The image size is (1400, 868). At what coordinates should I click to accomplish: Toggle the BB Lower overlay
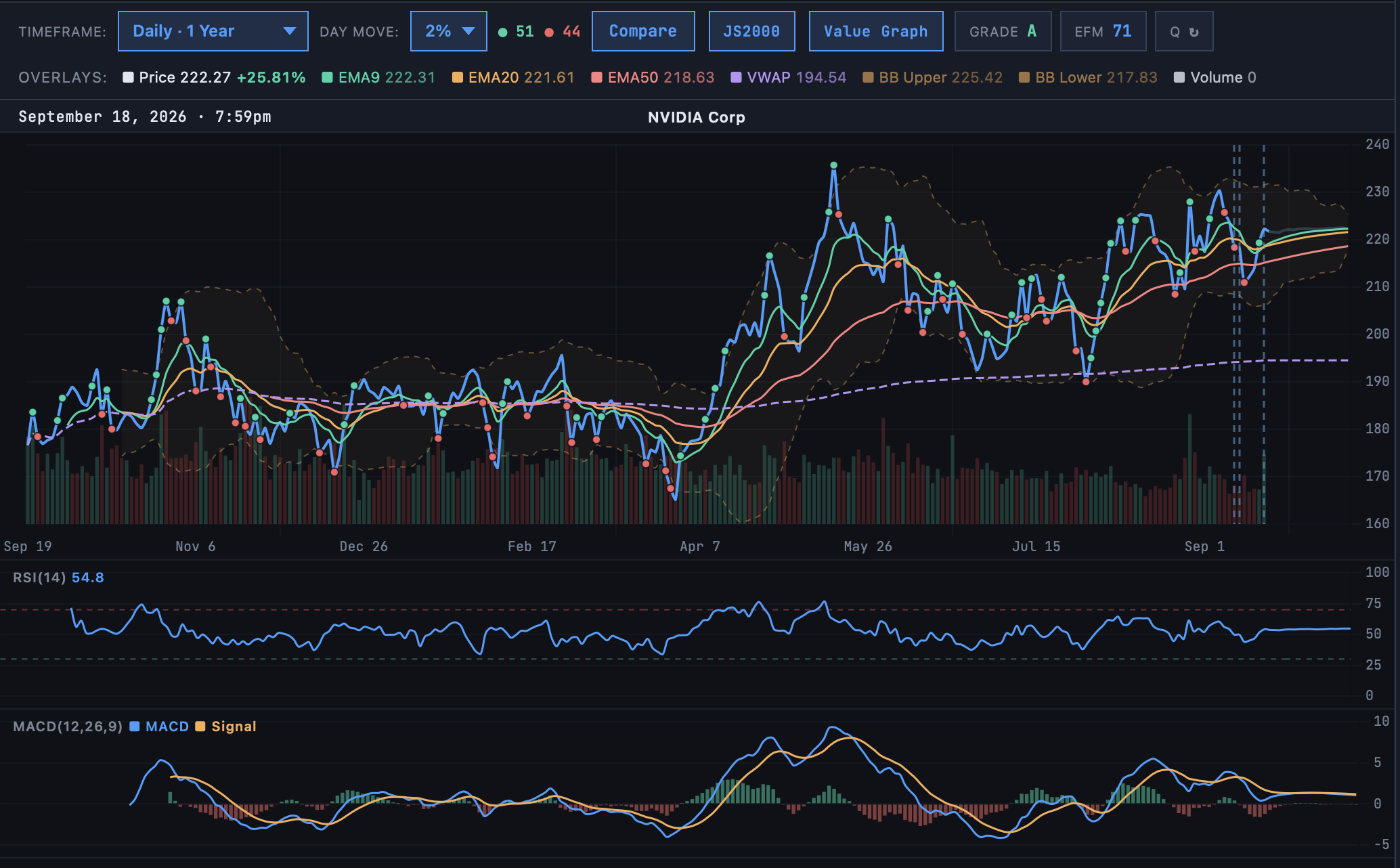(x=1089, y=77)
